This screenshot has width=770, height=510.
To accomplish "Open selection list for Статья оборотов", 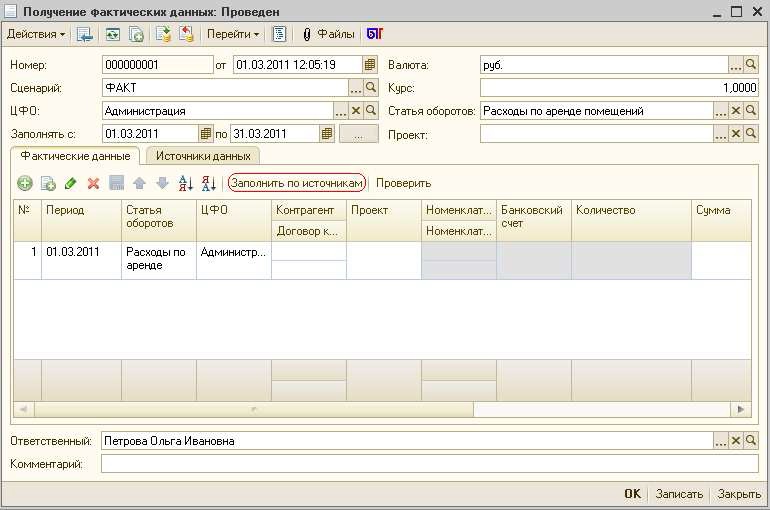I will coord(720,111).
